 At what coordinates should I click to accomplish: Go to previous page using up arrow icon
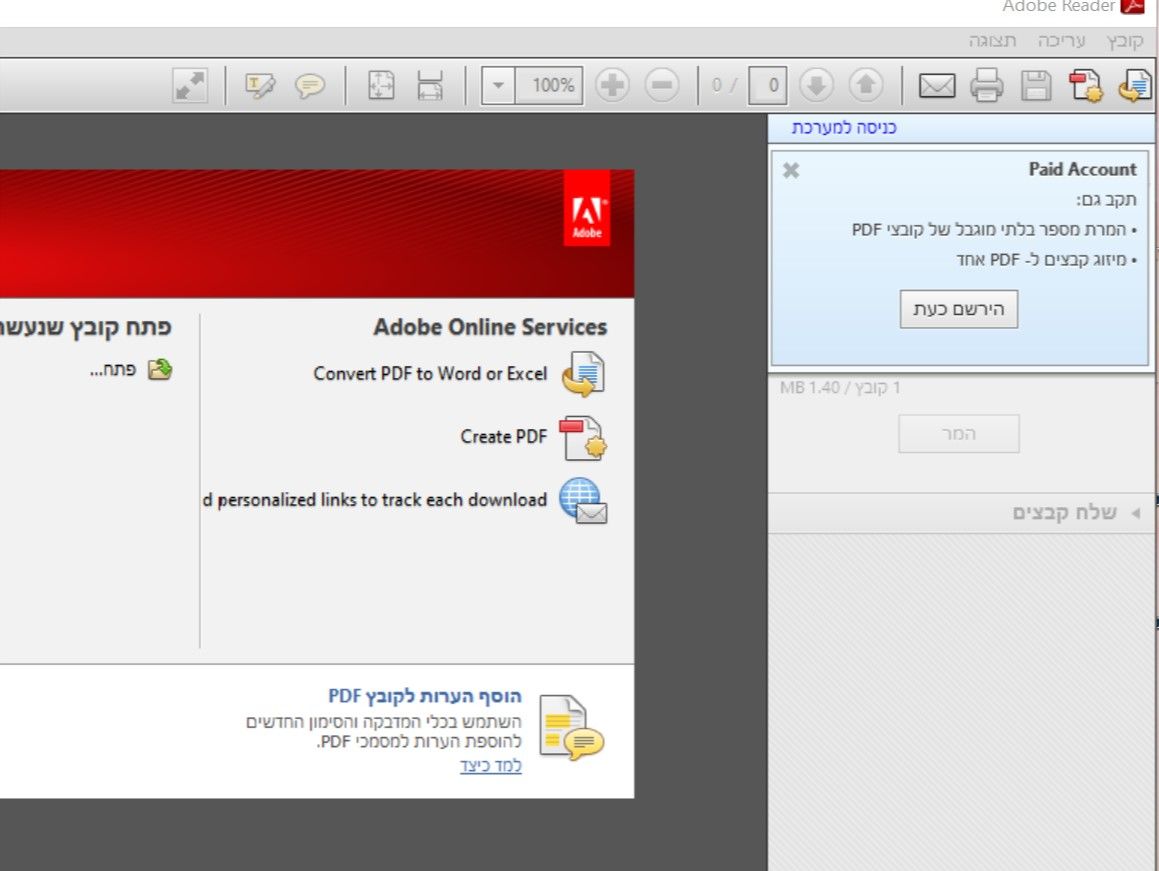866,86
